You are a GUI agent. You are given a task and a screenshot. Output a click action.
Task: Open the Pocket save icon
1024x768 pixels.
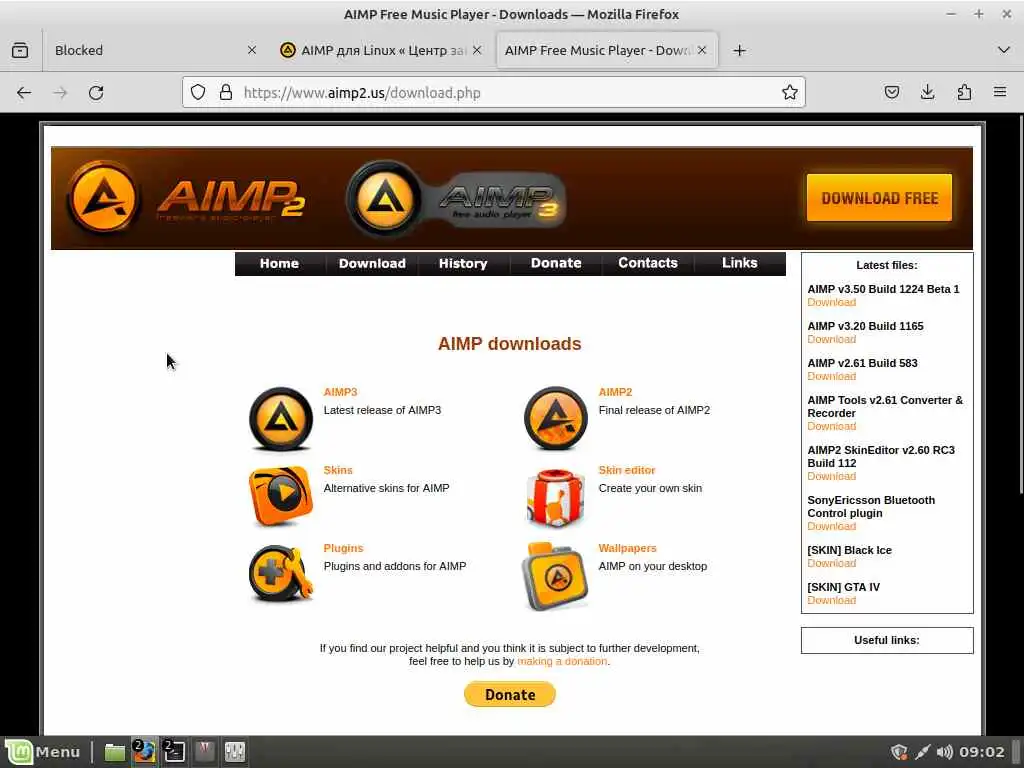891,93
